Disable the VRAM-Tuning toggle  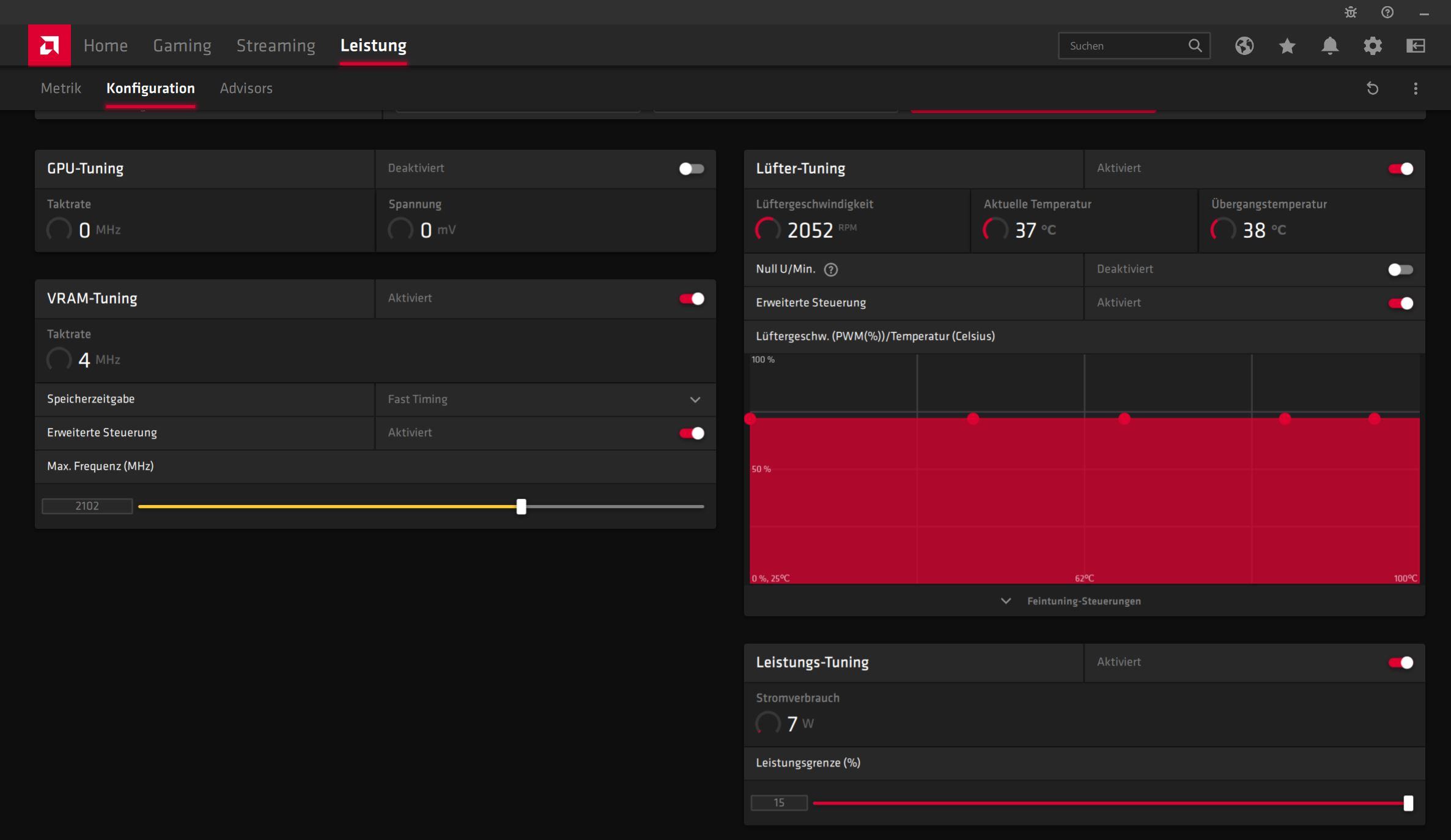point(692,299)
